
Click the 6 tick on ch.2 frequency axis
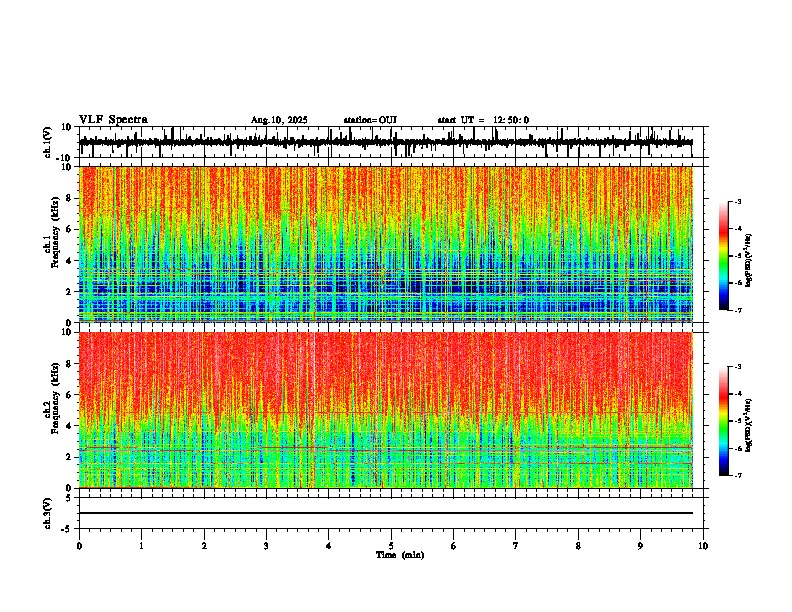pos(69,395)
